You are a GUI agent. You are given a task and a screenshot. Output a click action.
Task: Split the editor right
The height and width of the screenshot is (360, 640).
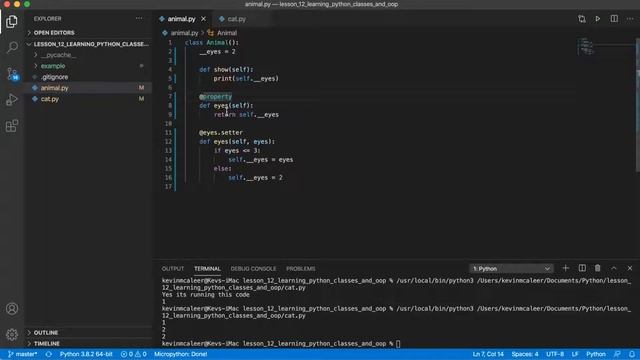(x=614, y=19)
